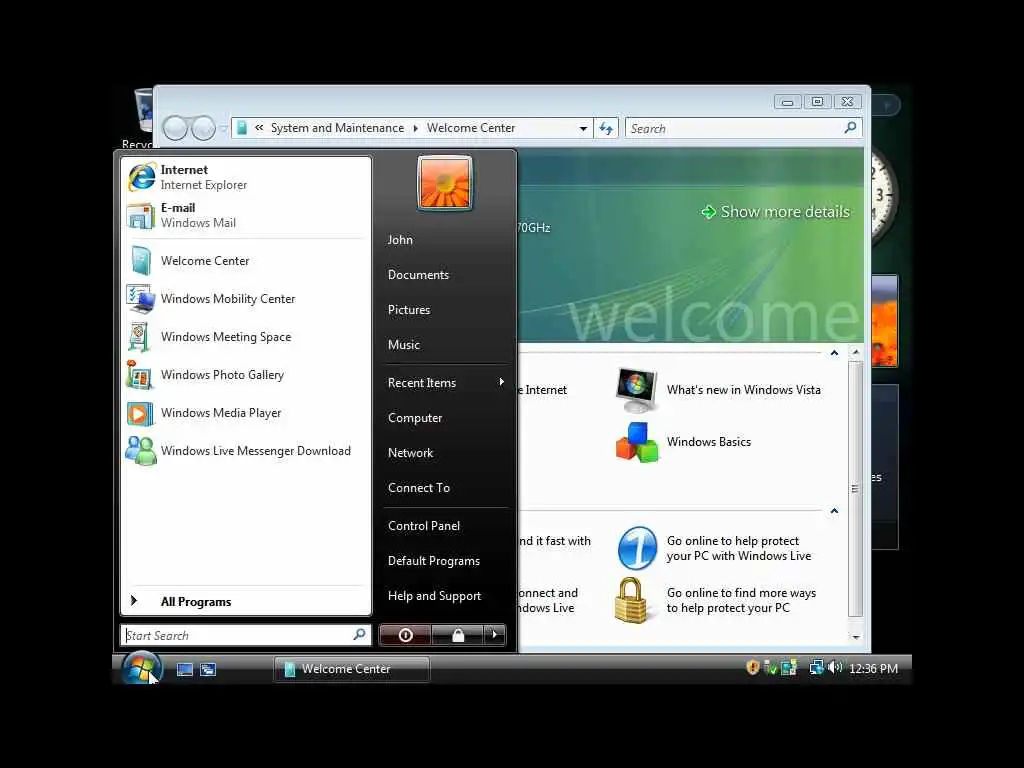Open recent pages dropdown next to Forward
The image size is (1024, 768).
point(223,129)
